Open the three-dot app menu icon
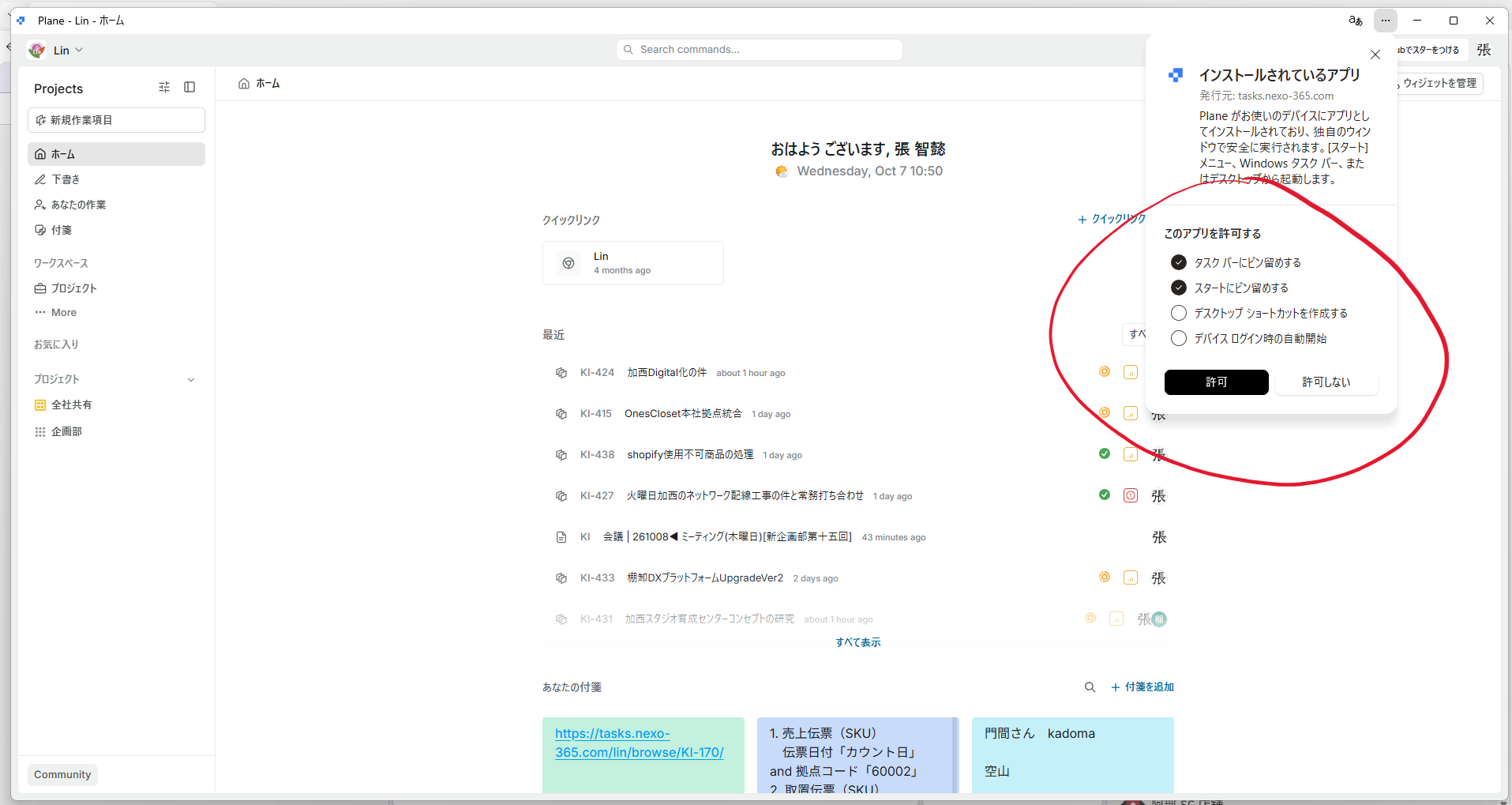This screenshot has height=805, width=1512. click(x=1386, y=21)
